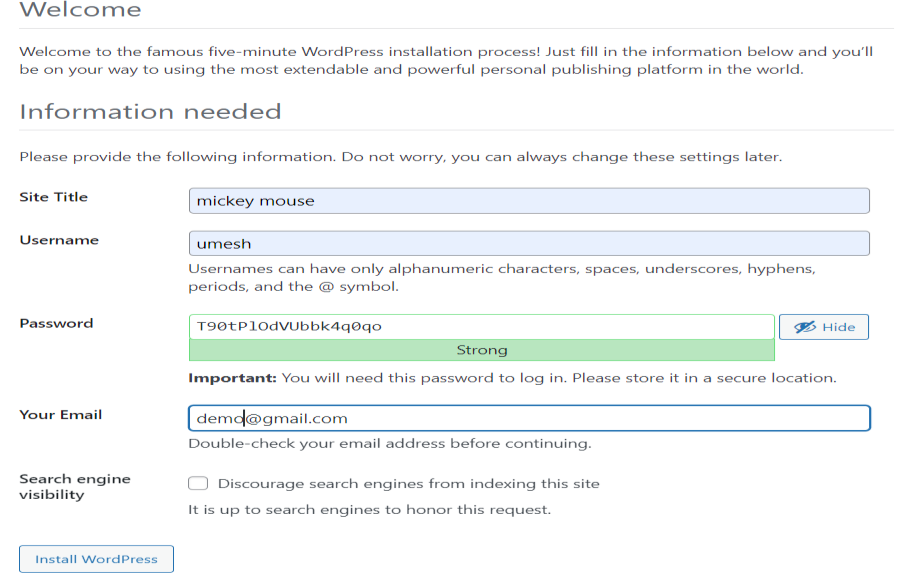Click the Your Email input box
Screen dimensions: 907x574
click(528, 418)
